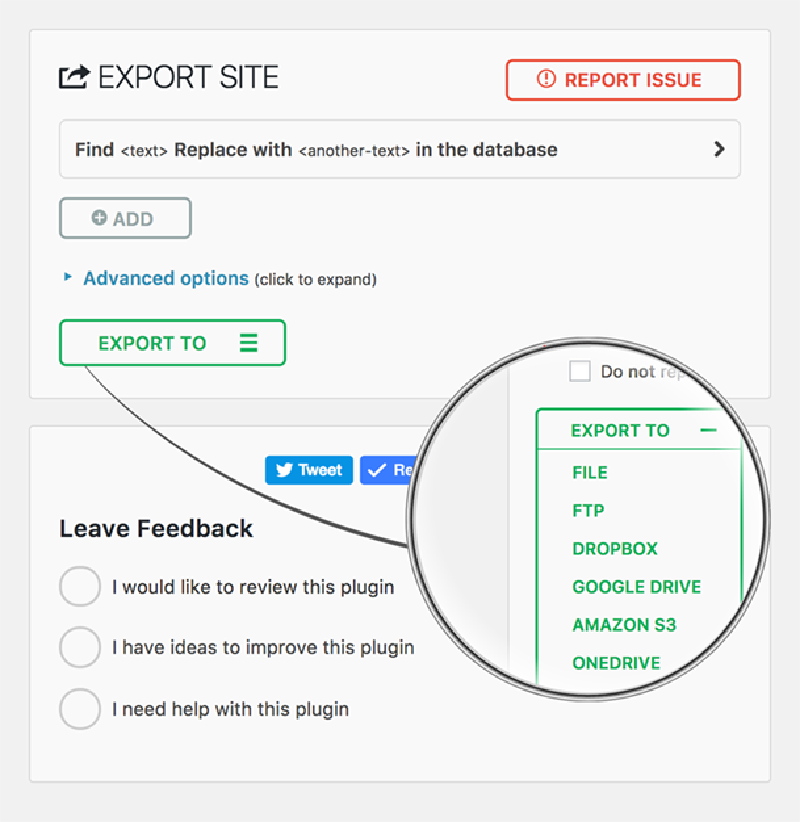The height and width of the screenshot is (822, 800).
Task: Open the Advanced options link
Action: (x=166, y=279)
